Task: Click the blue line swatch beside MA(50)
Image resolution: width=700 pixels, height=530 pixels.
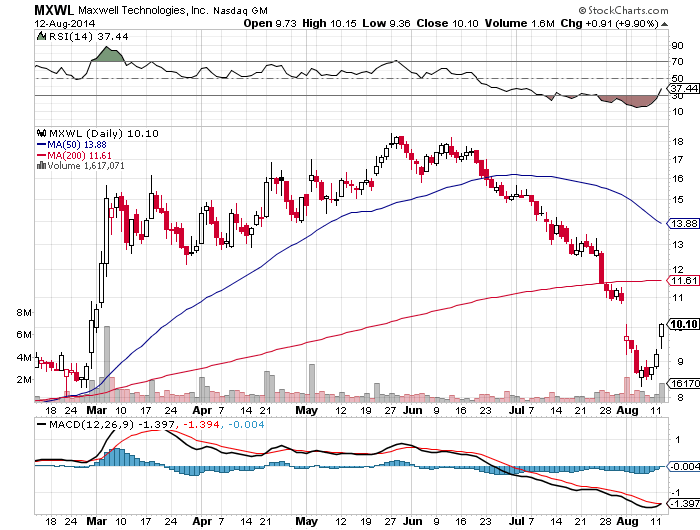Action: point(42,145)
